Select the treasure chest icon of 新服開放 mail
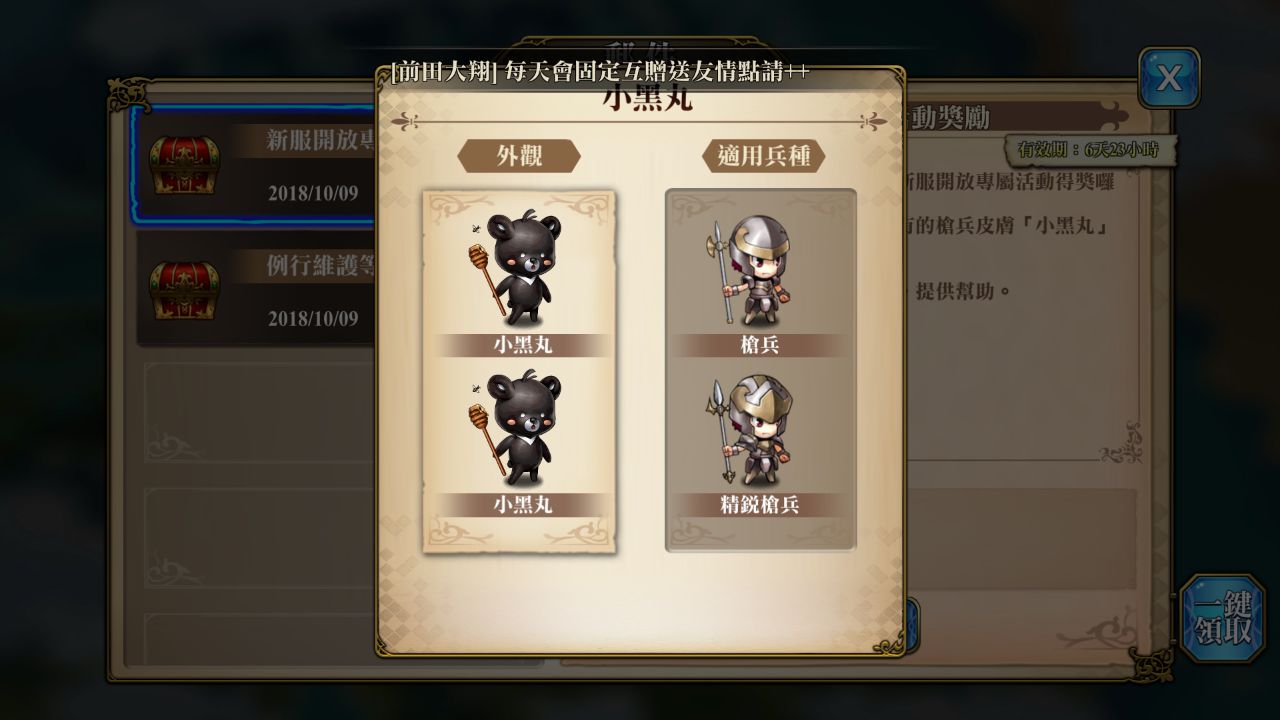Viewport: 1280px width, 720px height. [184, 165]
